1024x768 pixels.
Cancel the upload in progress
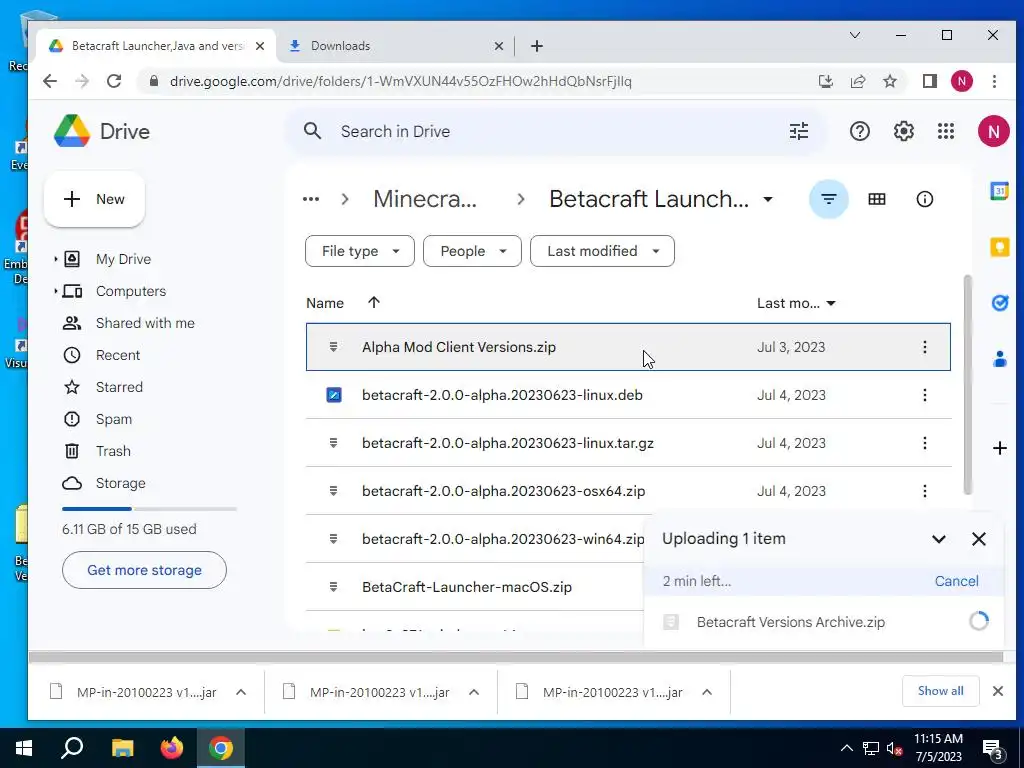click(x=956, y=581)
